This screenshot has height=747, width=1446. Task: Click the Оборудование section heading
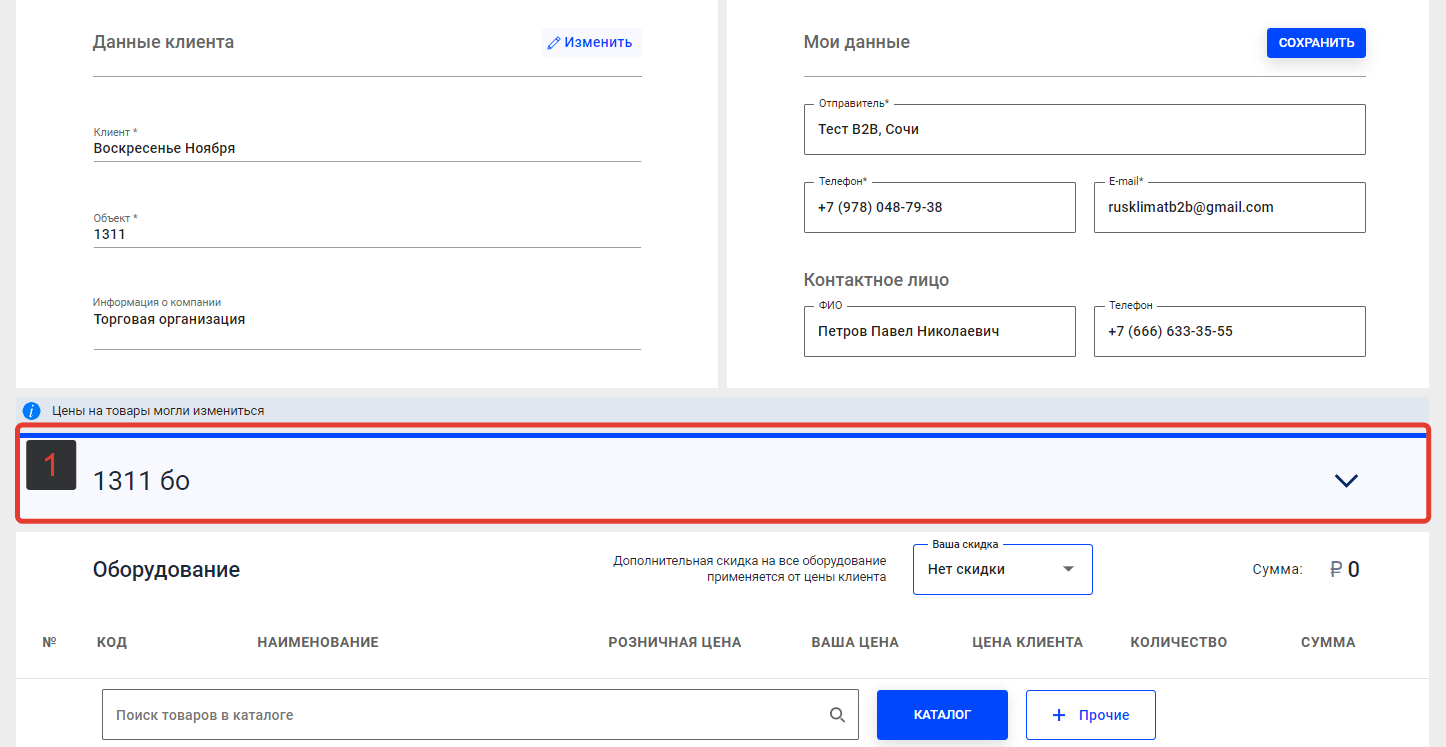tap(166, 570)
